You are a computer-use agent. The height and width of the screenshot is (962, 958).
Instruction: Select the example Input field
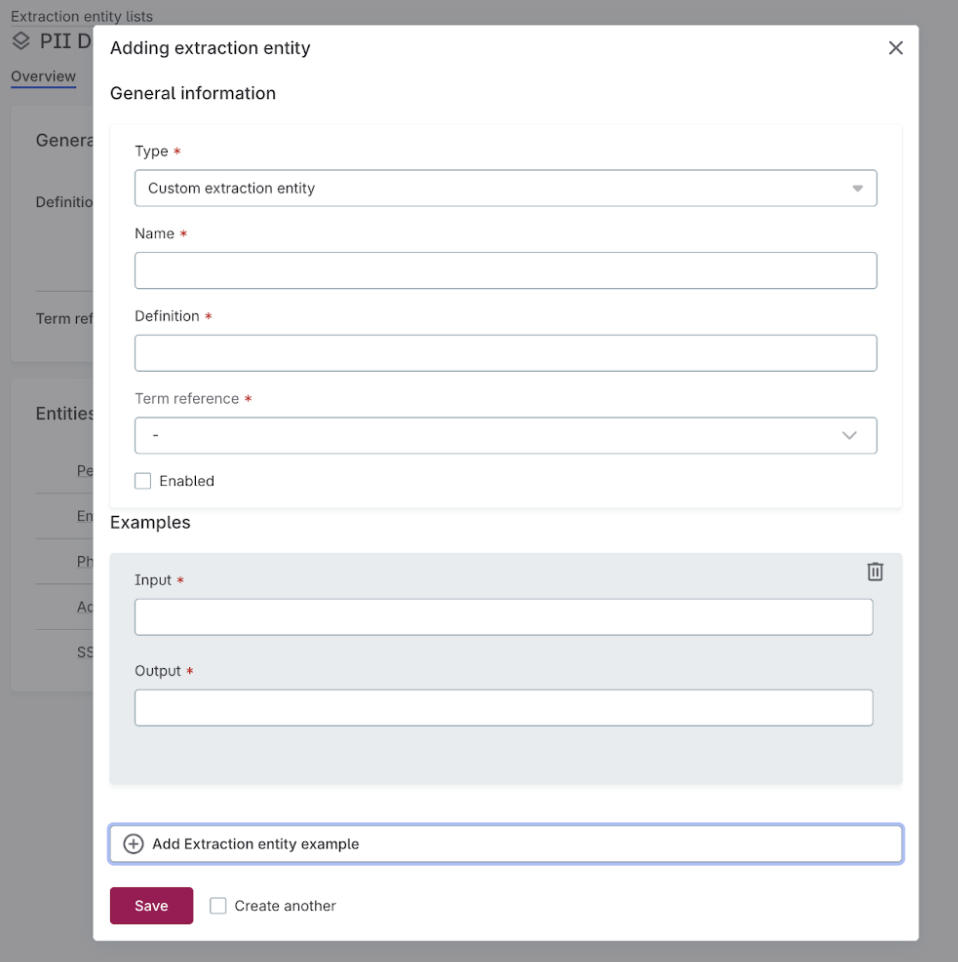point(503,617)
